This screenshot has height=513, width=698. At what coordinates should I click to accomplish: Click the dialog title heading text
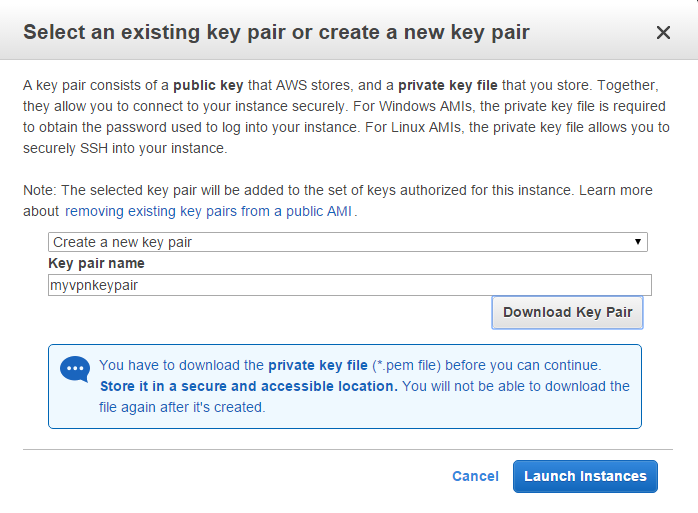(276, 33)
